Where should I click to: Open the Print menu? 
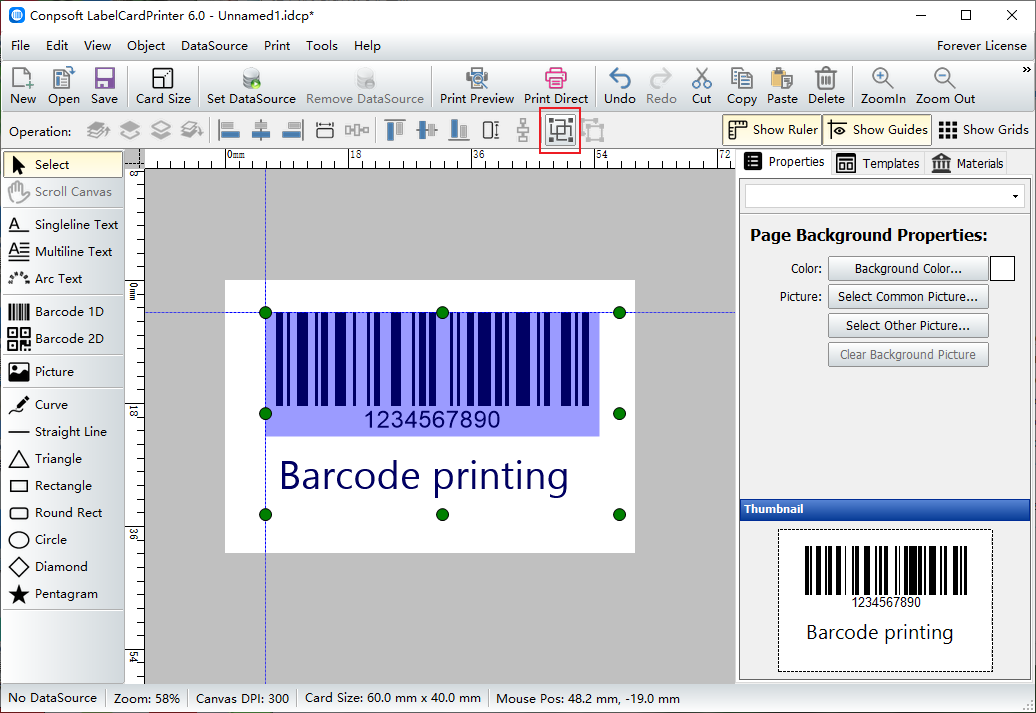pyautogui.click(x=277, y=46)
